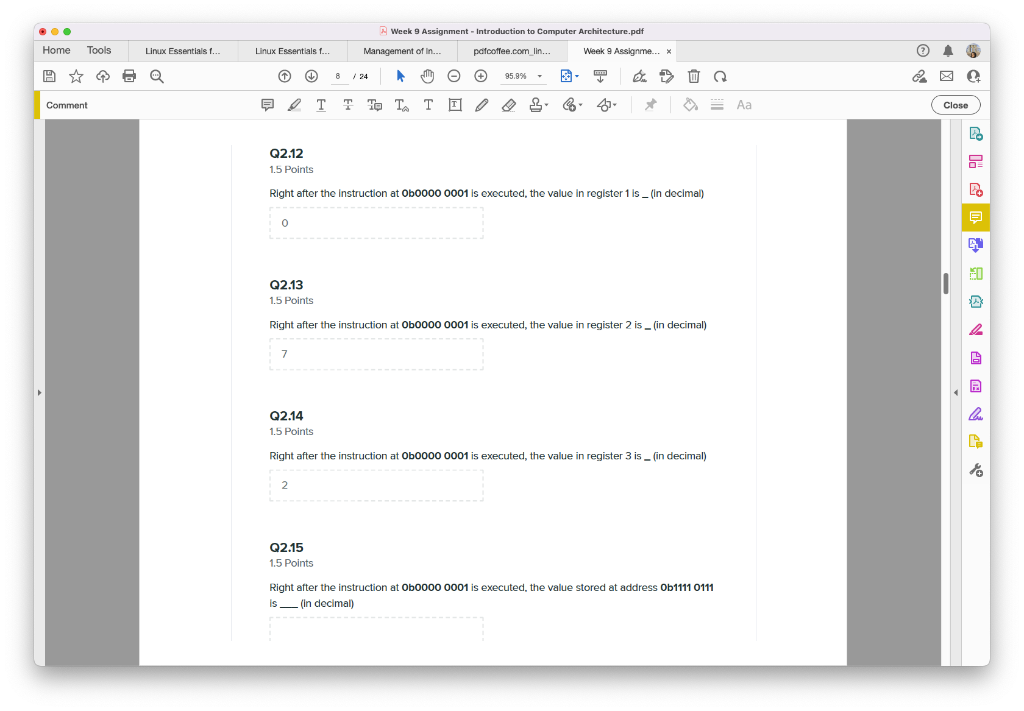
Task: Go to the next page
Action: coord(312,76)
